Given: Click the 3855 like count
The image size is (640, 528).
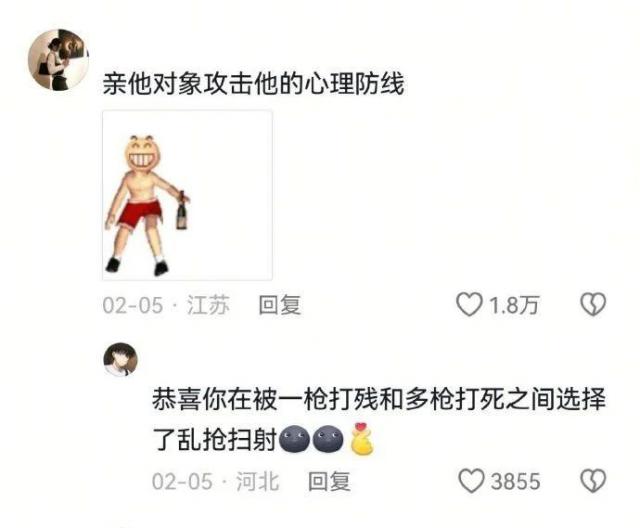Looking at the screenshot, I should point(516,481).
